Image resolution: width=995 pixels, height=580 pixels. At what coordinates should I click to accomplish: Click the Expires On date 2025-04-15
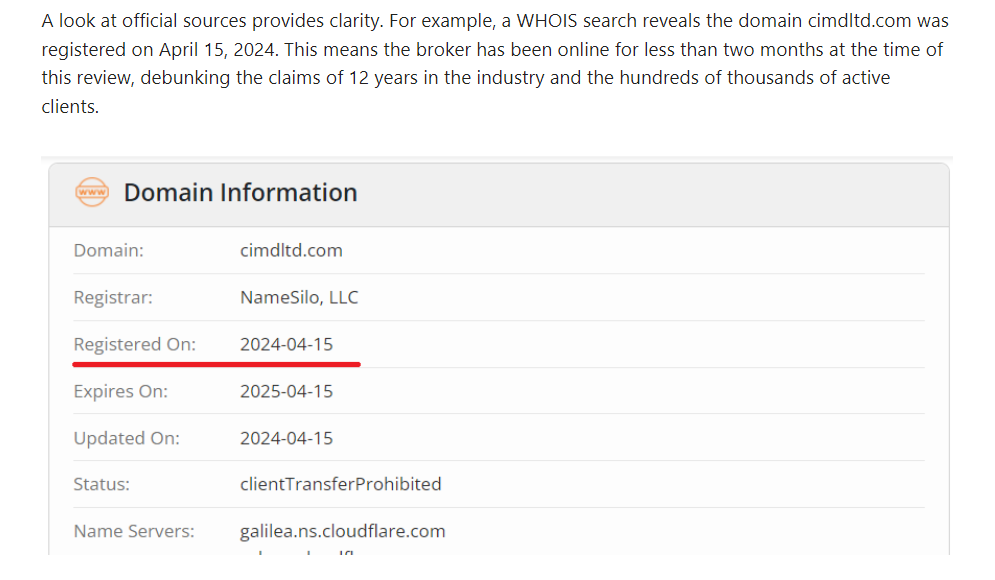point(286,391)
